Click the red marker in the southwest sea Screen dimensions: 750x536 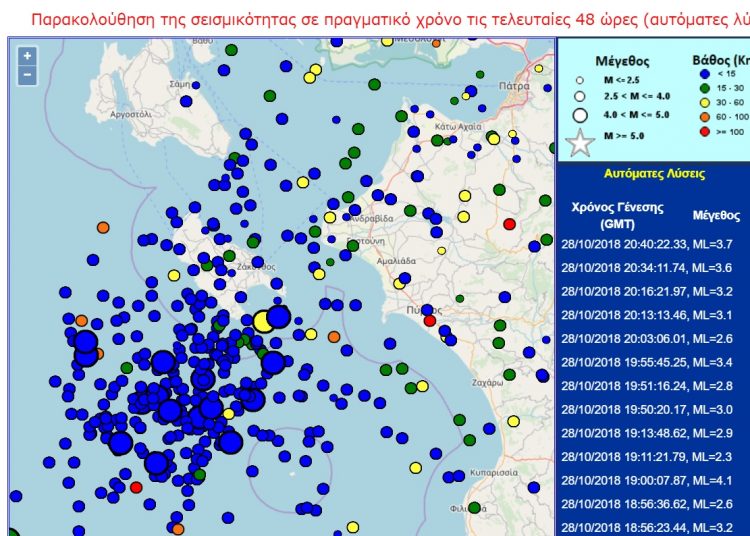pos(136,488)
